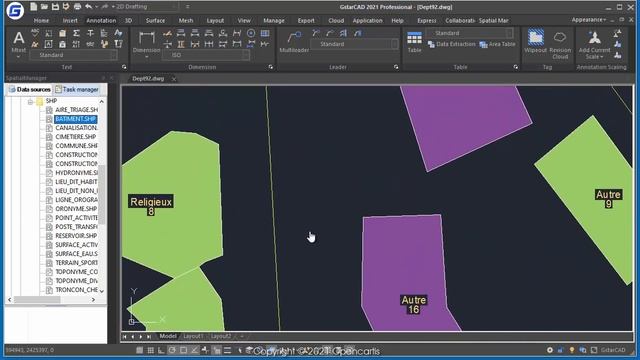Click the Save icon in quick access toolbar
Image resolution: width=640 pixels, height=360 pixels.
pyautogui.click(x=56, y=7)
